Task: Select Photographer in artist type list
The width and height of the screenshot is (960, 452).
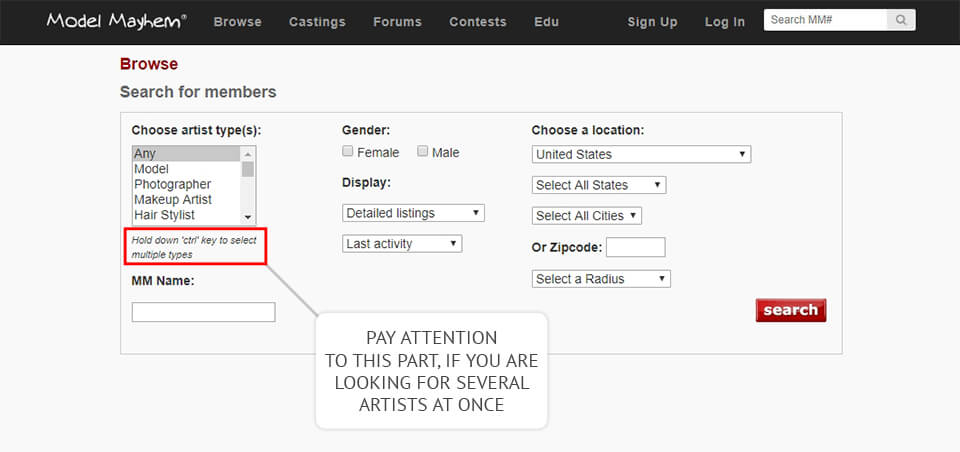Action: pyautogui.click(x=173, y=185)
